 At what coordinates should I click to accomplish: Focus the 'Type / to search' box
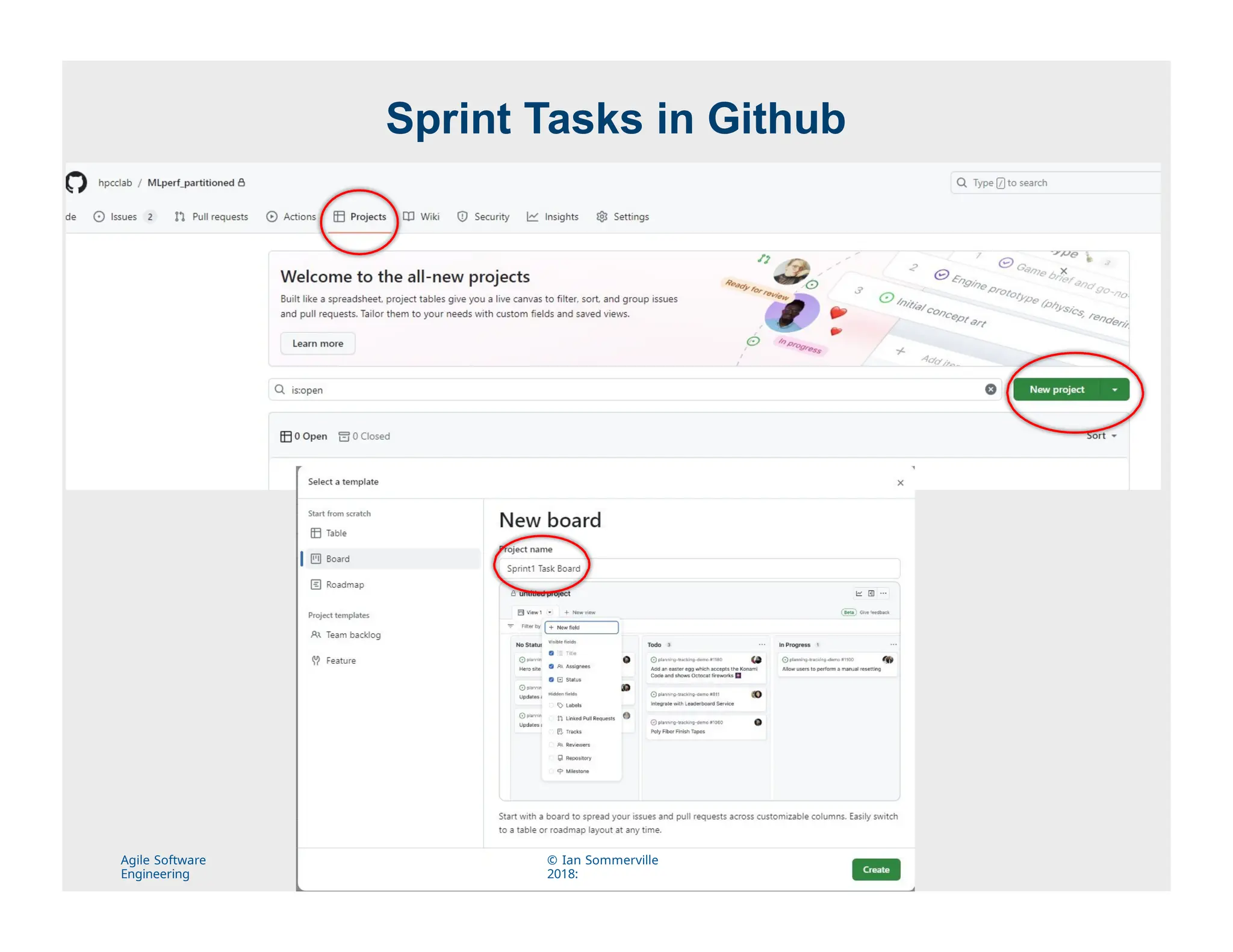[x=1055, y=182]
